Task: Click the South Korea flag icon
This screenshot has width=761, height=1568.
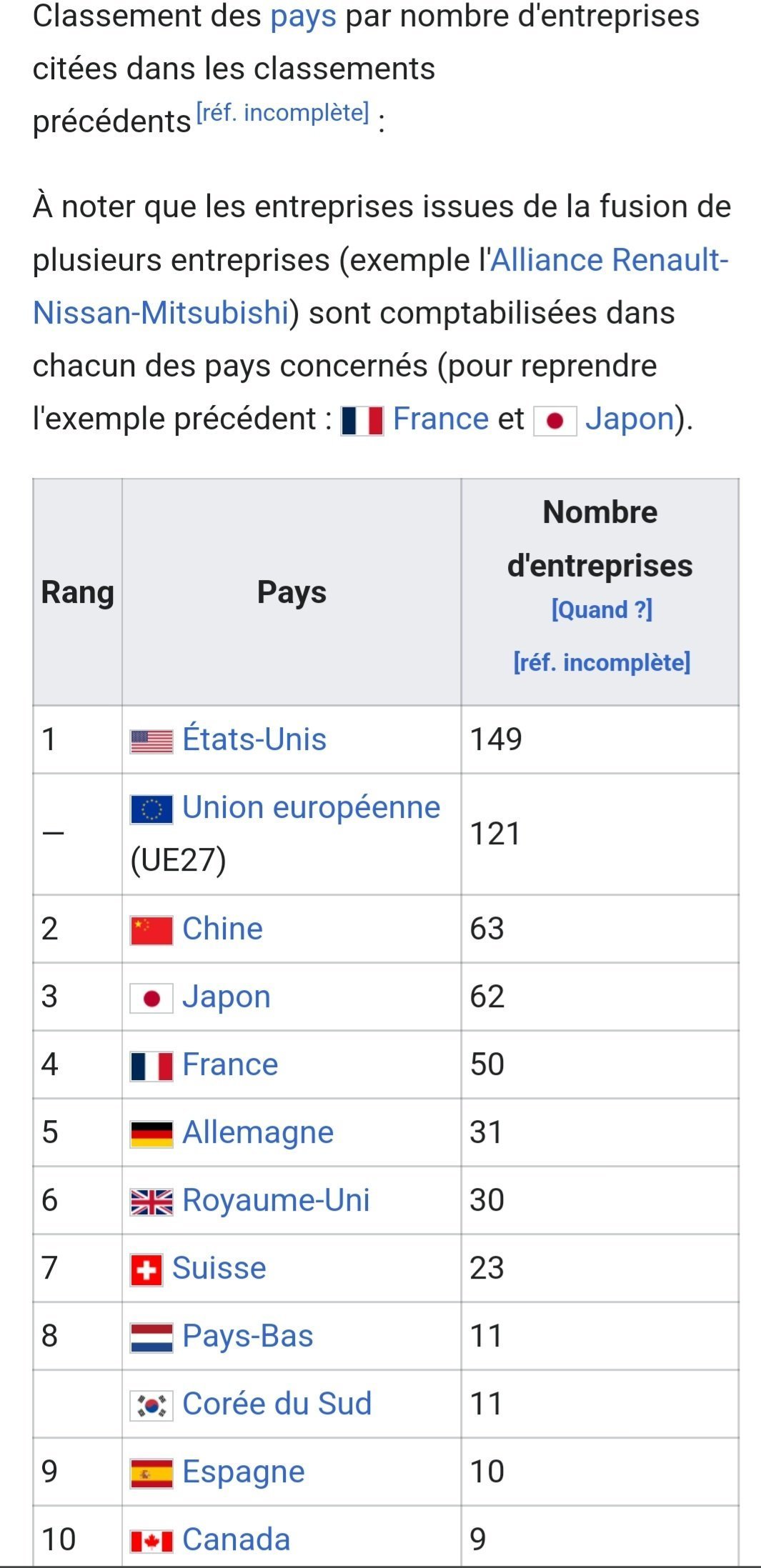Action: tap(151, 1406)
